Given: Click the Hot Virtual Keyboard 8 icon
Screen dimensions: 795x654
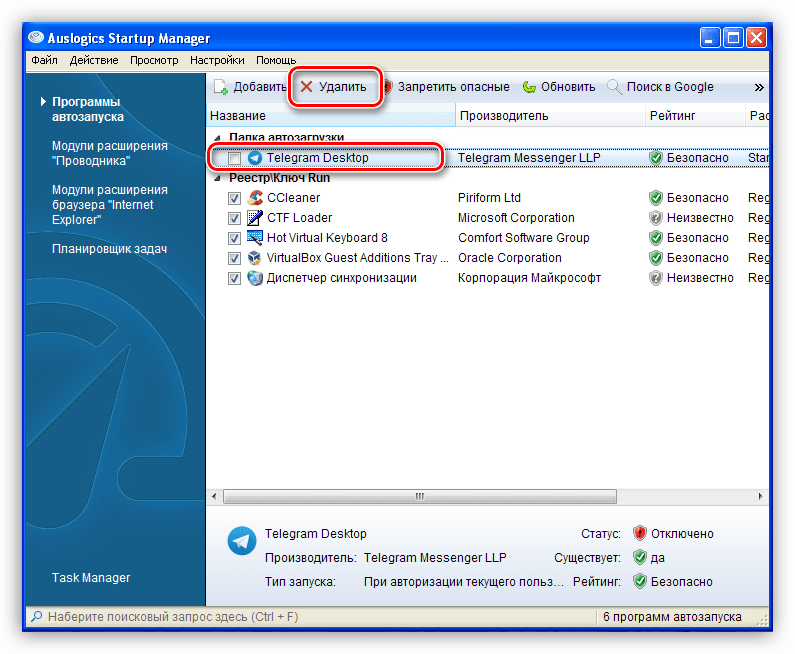Looking at the screenshot, I should coord(255,237).
